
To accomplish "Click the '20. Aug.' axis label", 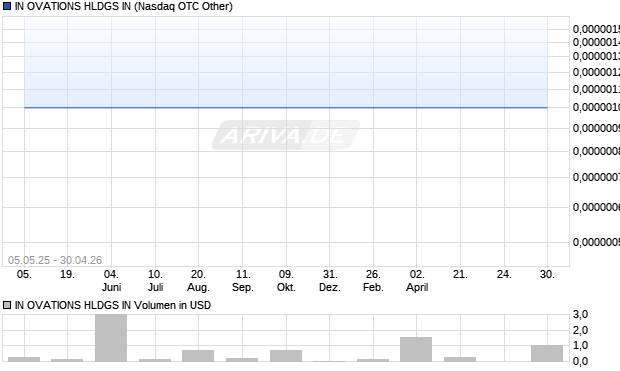I will pyautogui.click(x=198, y=280).
